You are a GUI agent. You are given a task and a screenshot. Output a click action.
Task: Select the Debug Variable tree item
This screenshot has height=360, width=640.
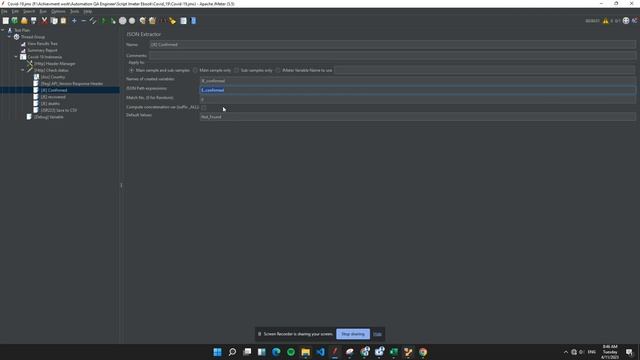click(49, 117)
